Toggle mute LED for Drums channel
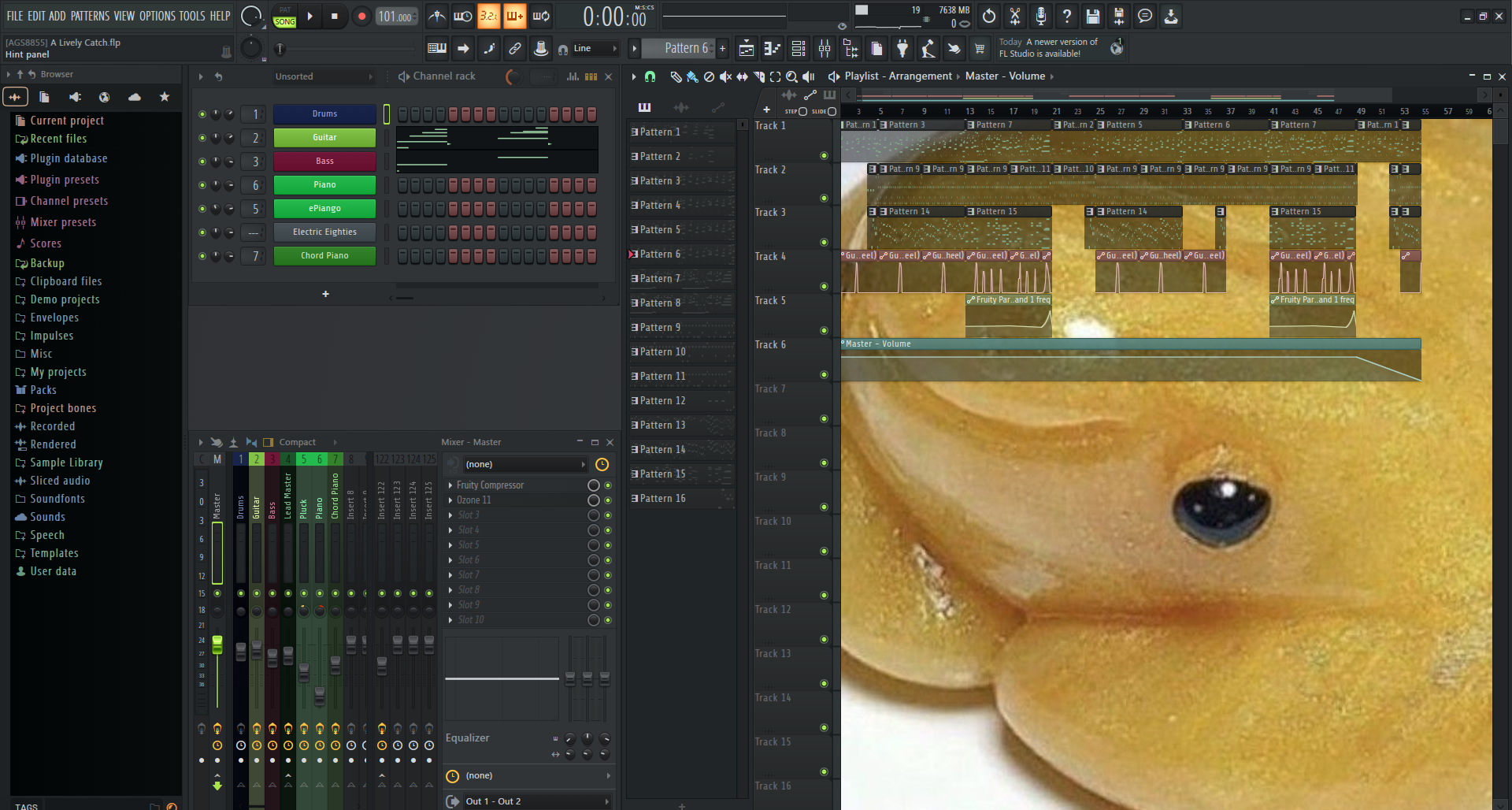 (202, 114)
